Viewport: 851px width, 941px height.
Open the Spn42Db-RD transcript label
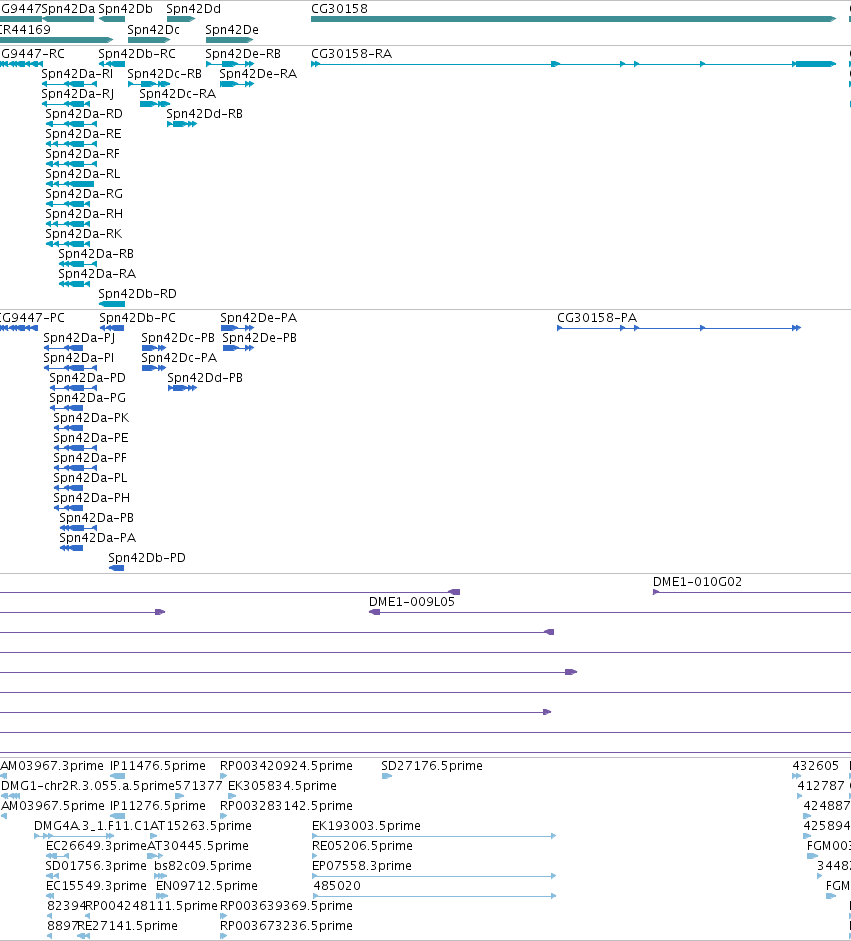(137, 293)
